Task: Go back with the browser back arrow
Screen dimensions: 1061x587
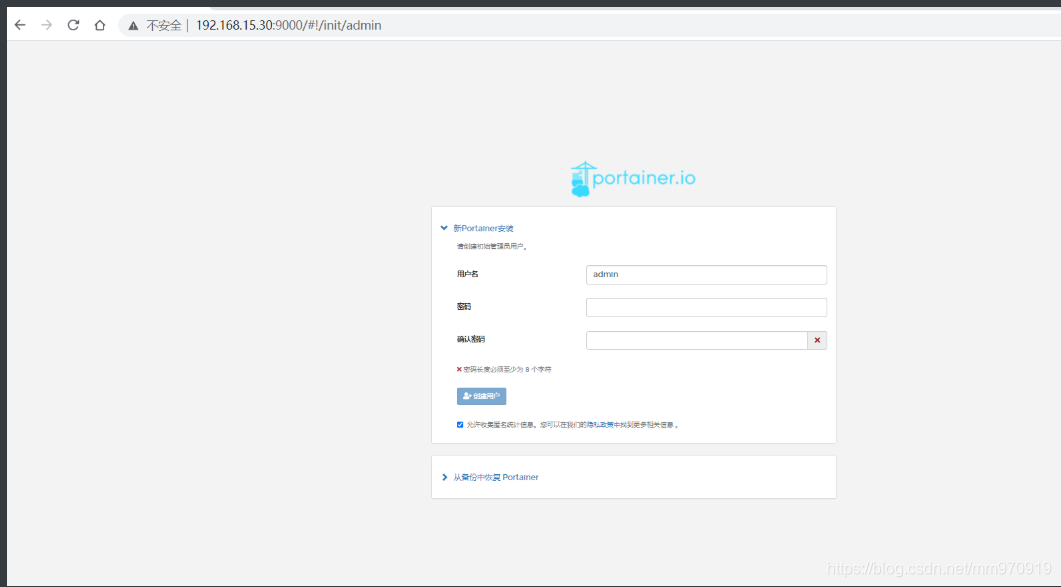Action: [20, 25]
